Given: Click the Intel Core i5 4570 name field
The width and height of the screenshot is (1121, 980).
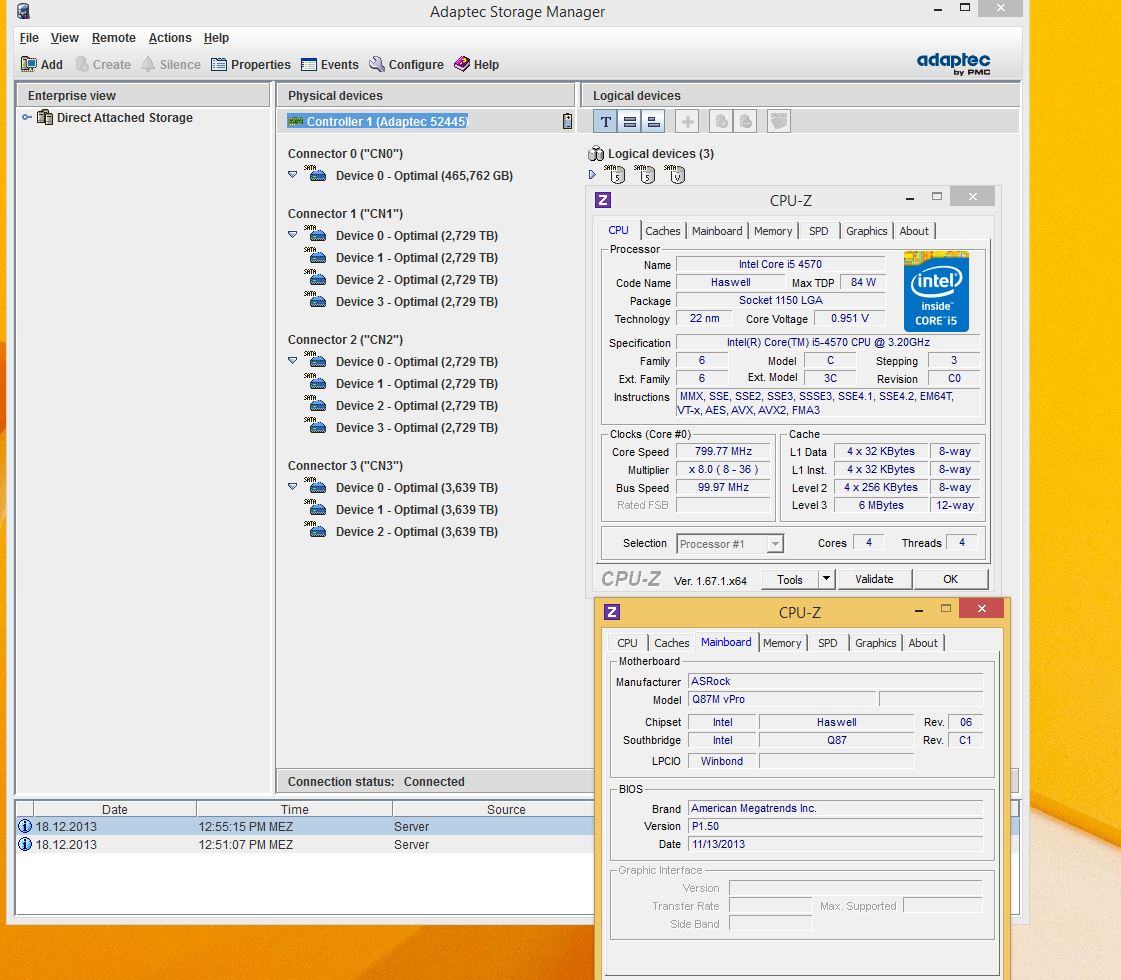Looking at the screenshot, I should pos(780,264).
